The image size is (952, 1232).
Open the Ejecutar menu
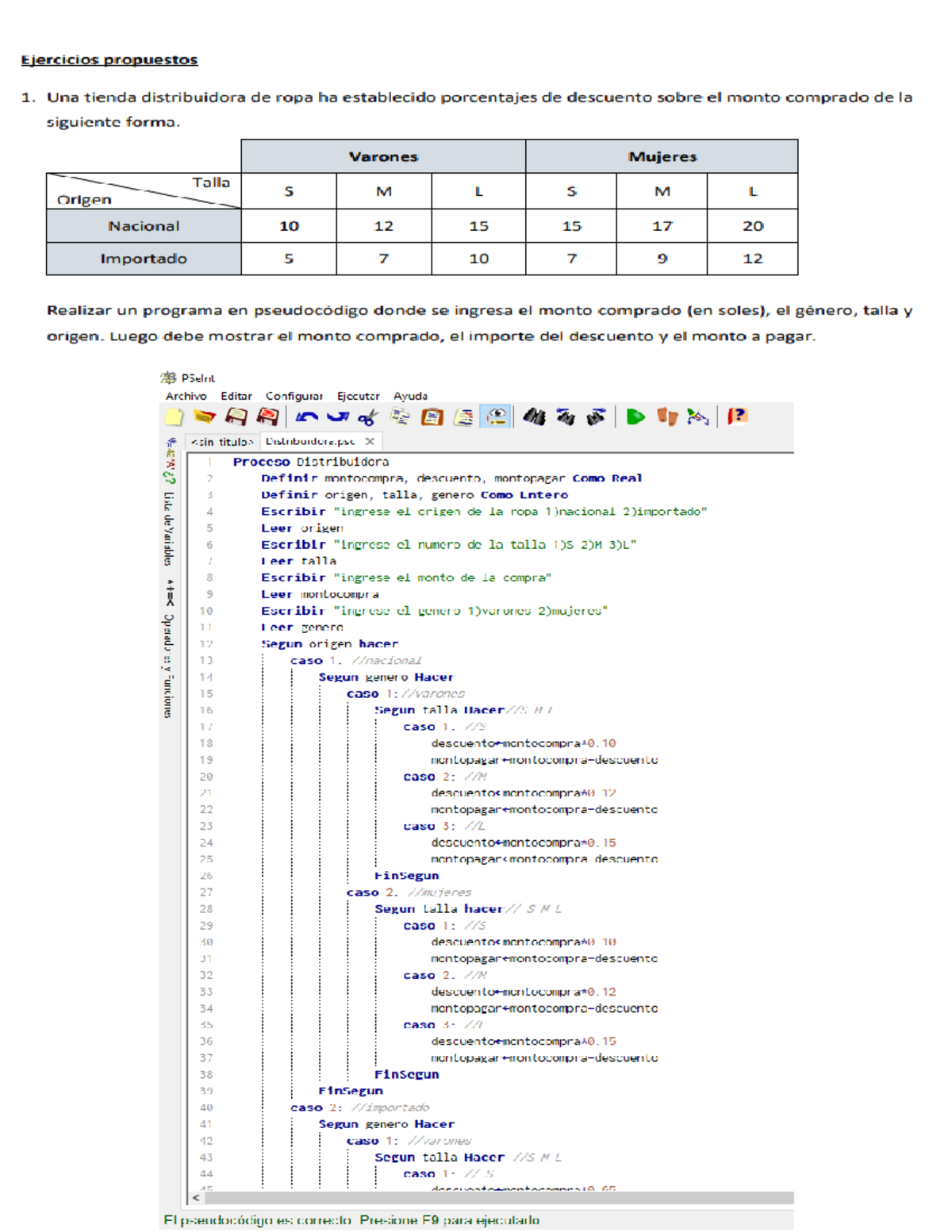click(x=358, y=396)
